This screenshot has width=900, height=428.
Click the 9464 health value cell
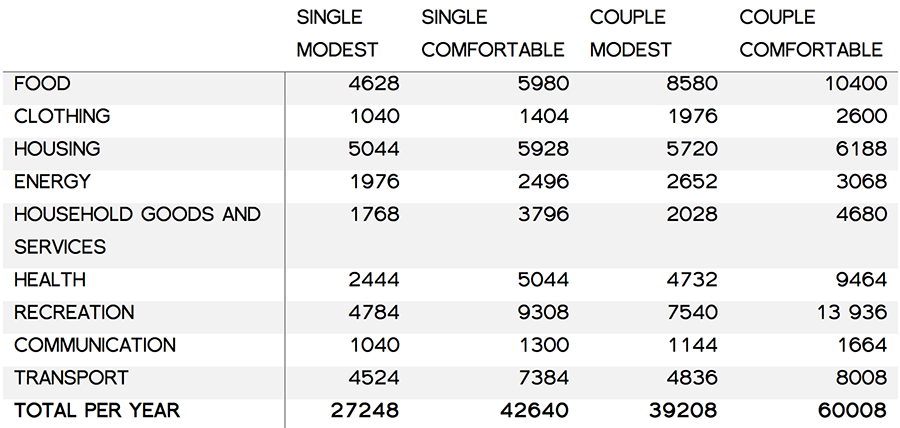tap(862, 280)
